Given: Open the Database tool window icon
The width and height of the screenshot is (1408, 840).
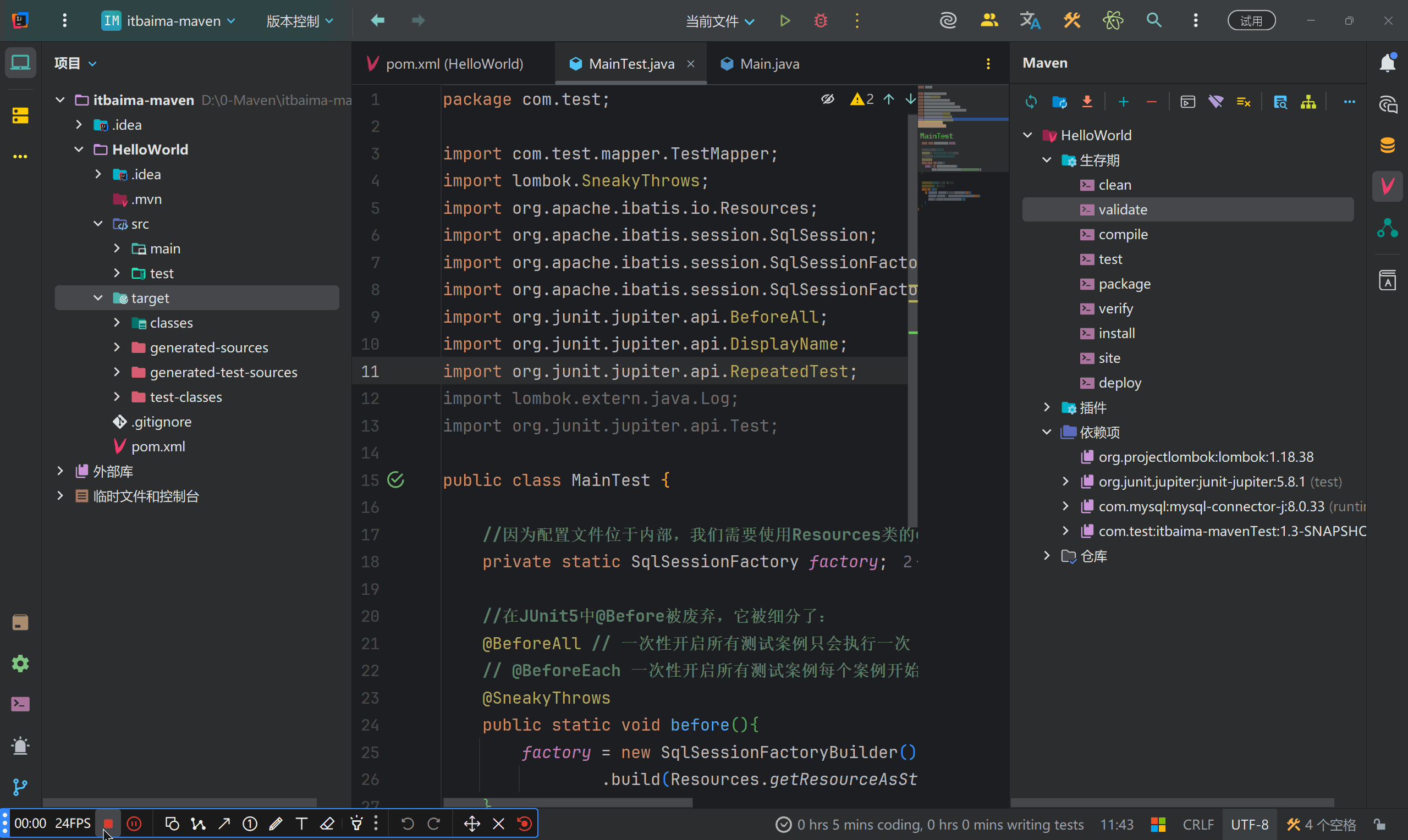Looking at the screenshot, I should click(1387, 146).
